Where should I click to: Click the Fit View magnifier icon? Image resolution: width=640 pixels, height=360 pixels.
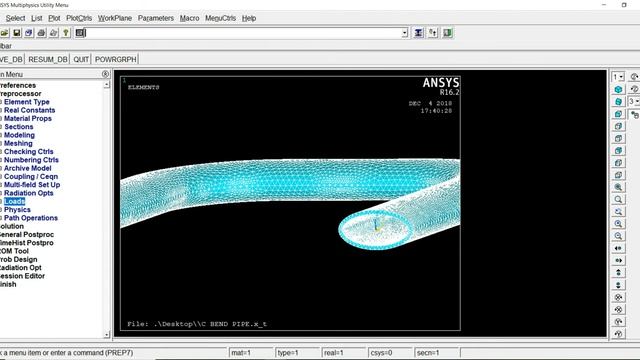point(618,187)
